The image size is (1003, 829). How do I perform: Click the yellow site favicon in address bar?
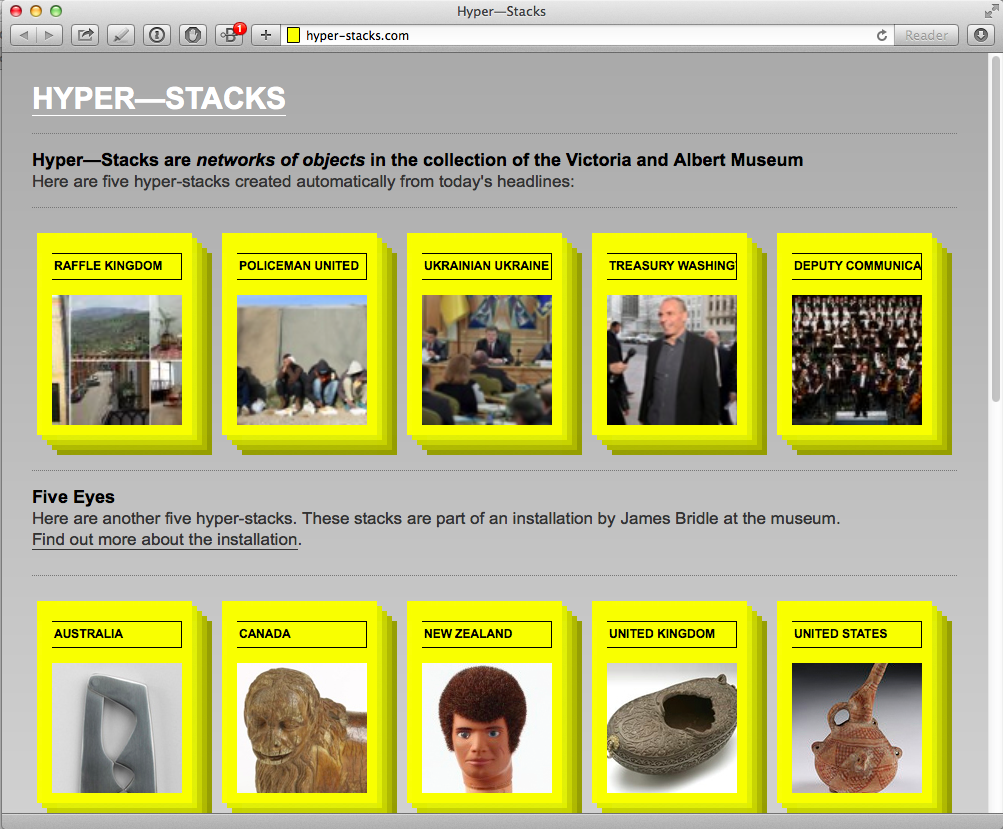click(294, 35)
